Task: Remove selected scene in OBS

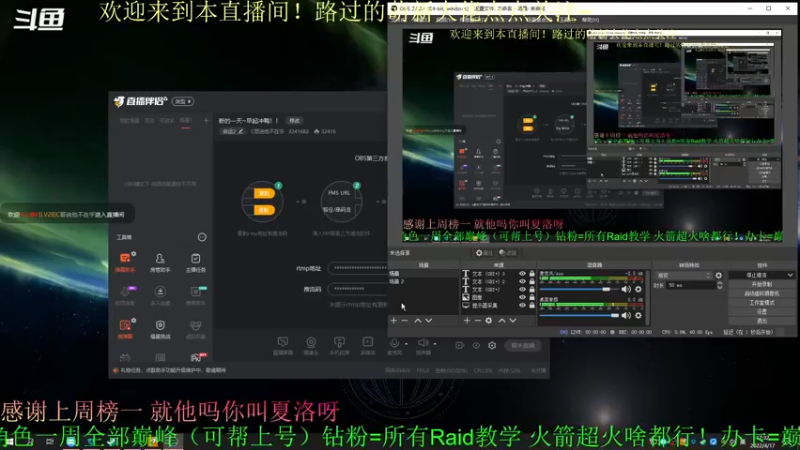Action: point(405,321)
